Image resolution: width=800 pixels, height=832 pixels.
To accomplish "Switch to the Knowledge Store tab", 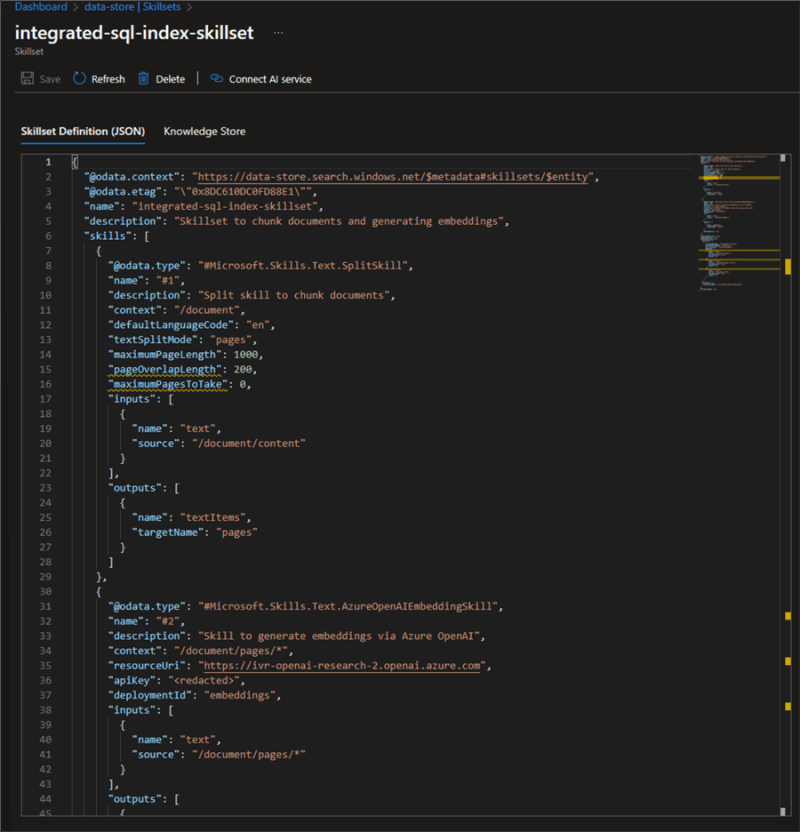I will [x=204, y=131].
